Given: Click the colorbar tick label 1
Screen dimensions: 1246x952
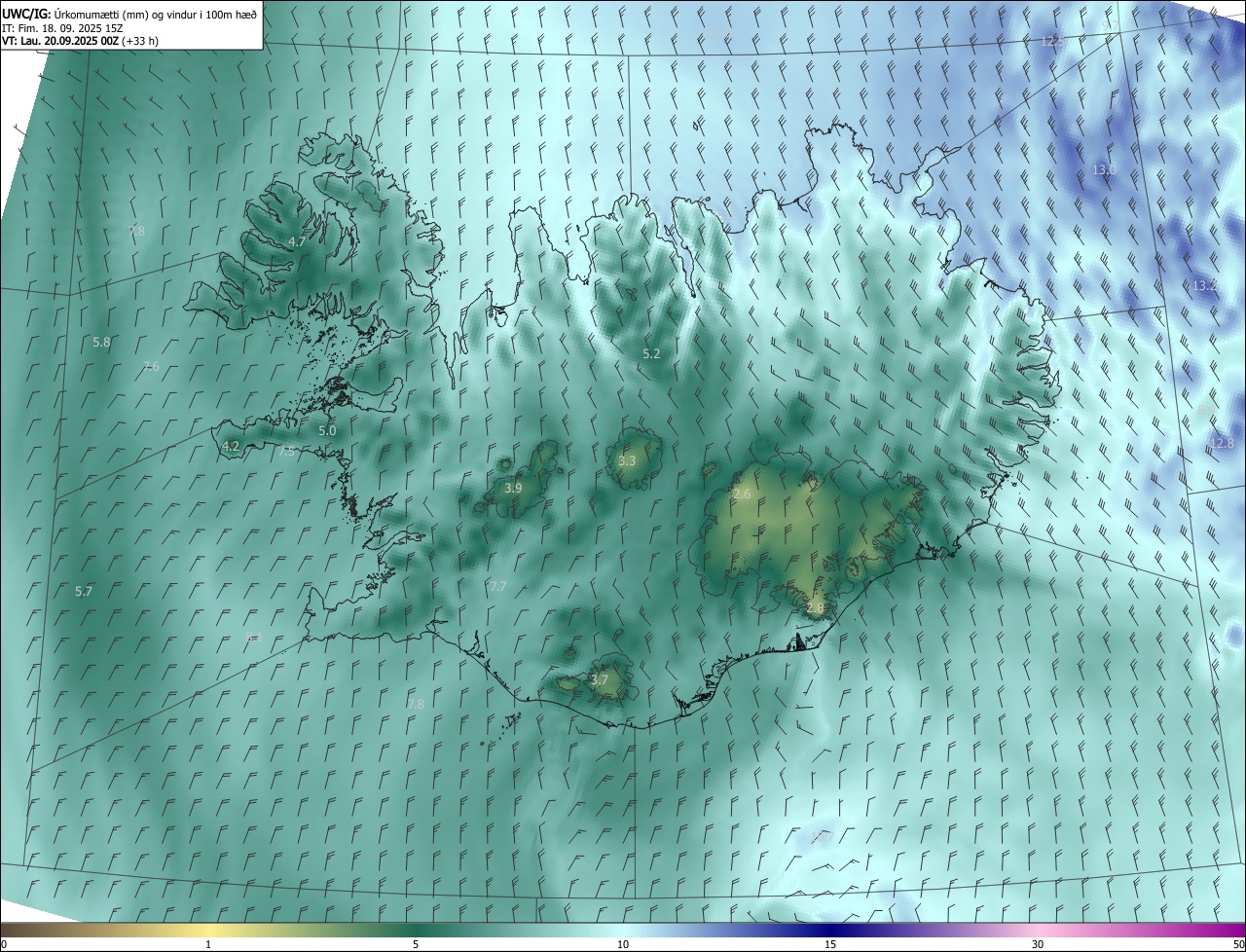Looking at the screenshot, I should pos(208,944).
